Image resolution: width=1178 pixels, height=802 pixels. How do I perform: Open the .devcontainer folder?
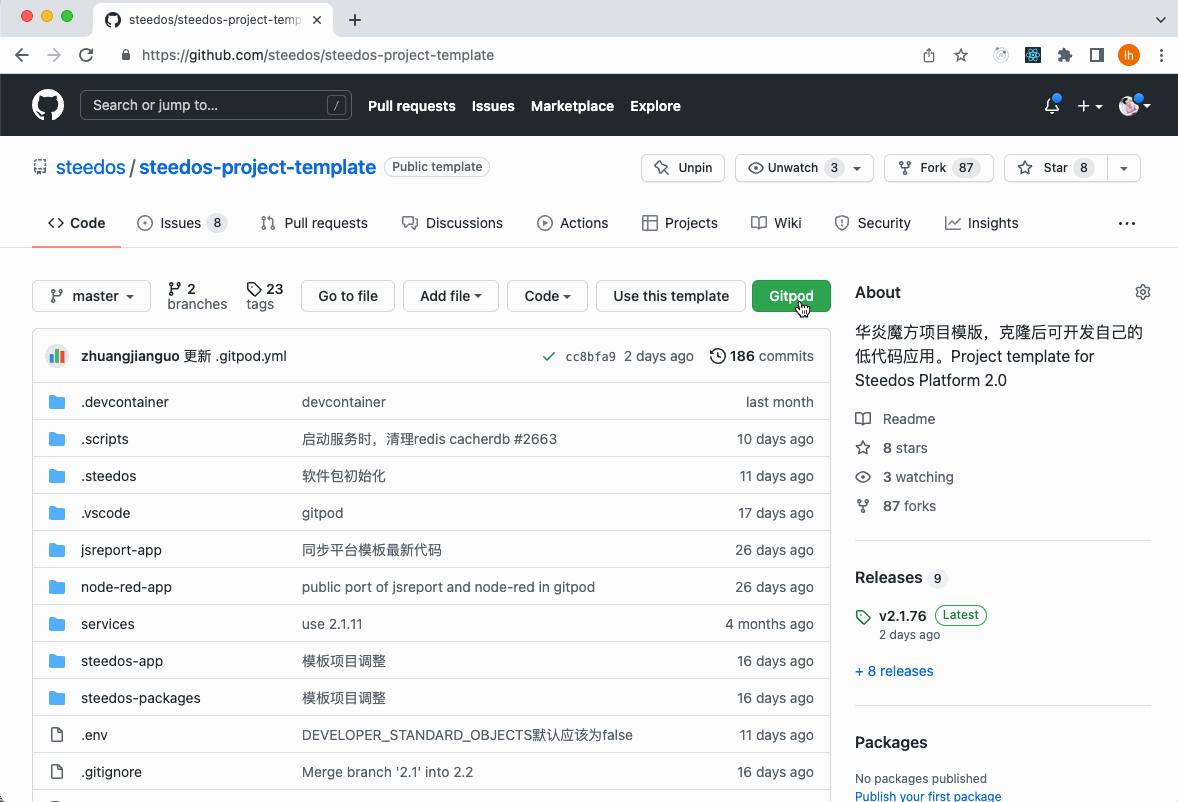[x=125, y=402]
